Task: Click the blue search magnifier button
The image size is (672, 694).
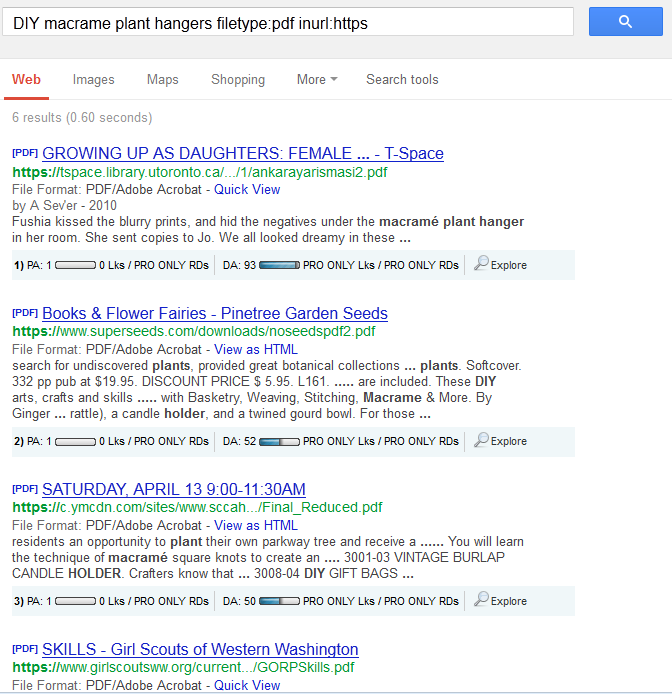Action: 626,21
